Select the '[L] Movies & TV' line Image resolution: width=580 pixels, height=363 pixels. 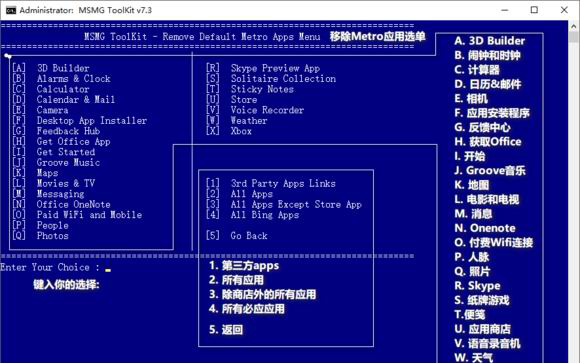click(54, 183)
